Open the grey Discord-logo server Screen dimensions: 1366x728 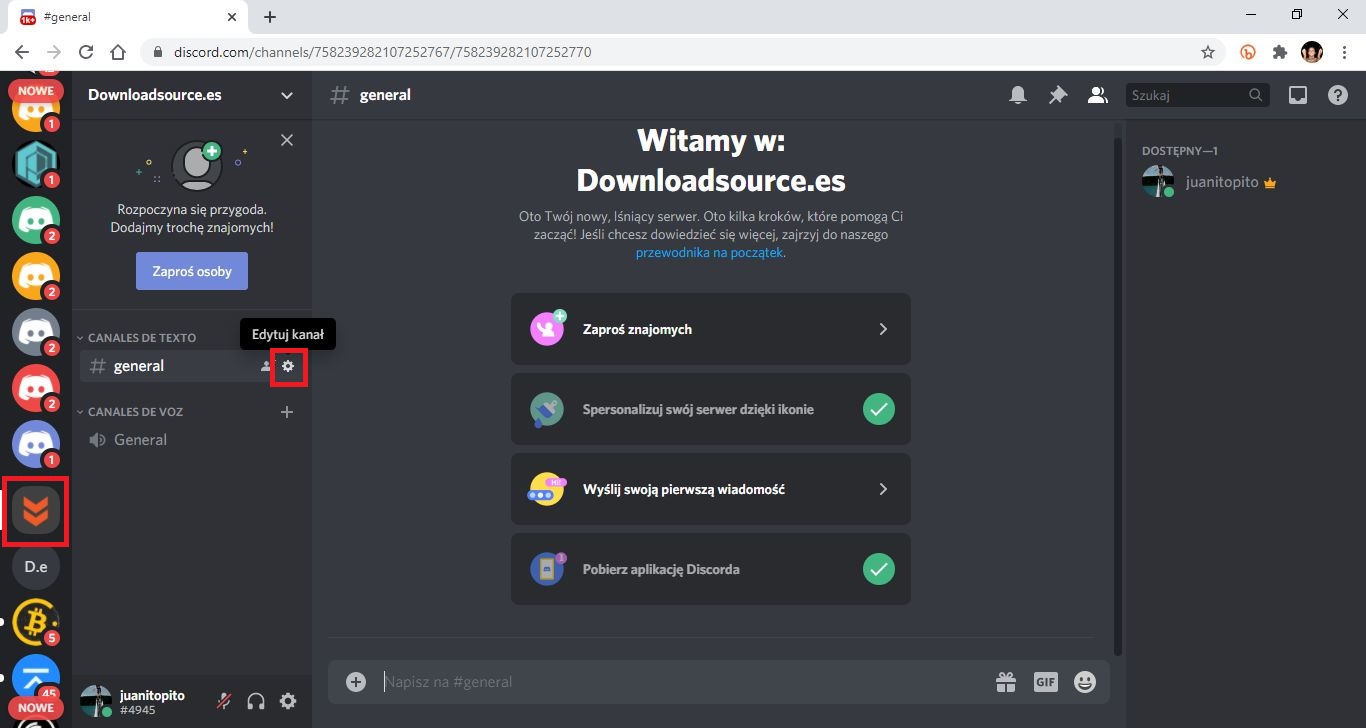coord(36,333)
